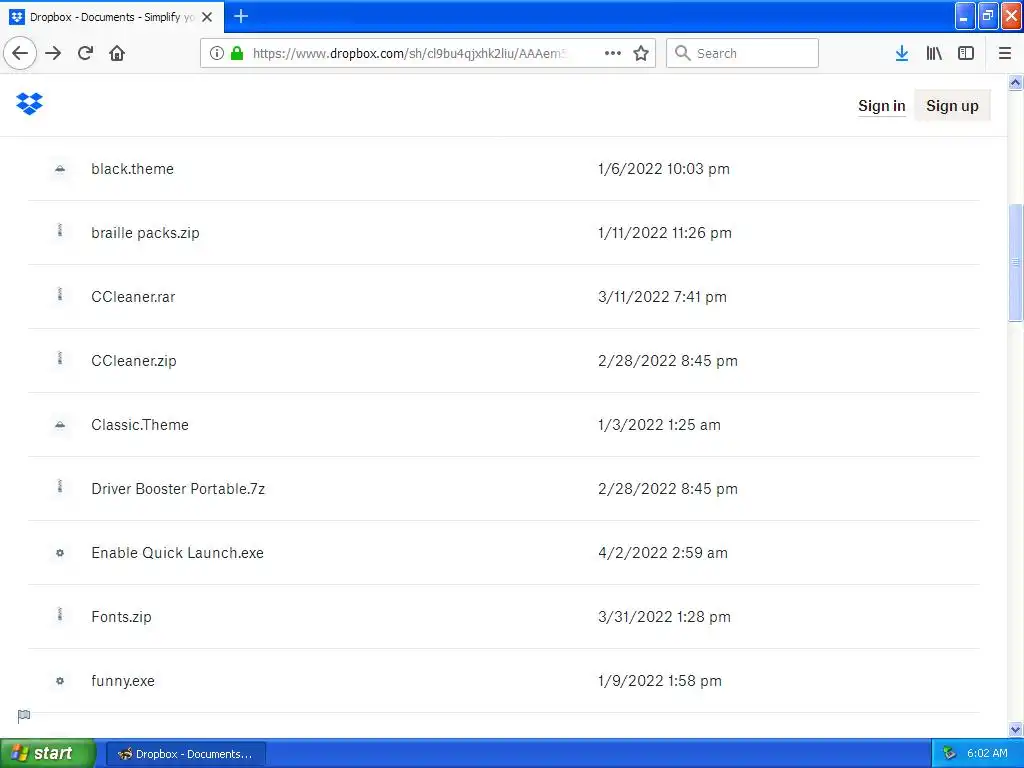Image resolution: width=1024 pixels, height=768 pixels.
Task: Click the date 1/3/2022 1:25 am
Action: coord(660,425)
